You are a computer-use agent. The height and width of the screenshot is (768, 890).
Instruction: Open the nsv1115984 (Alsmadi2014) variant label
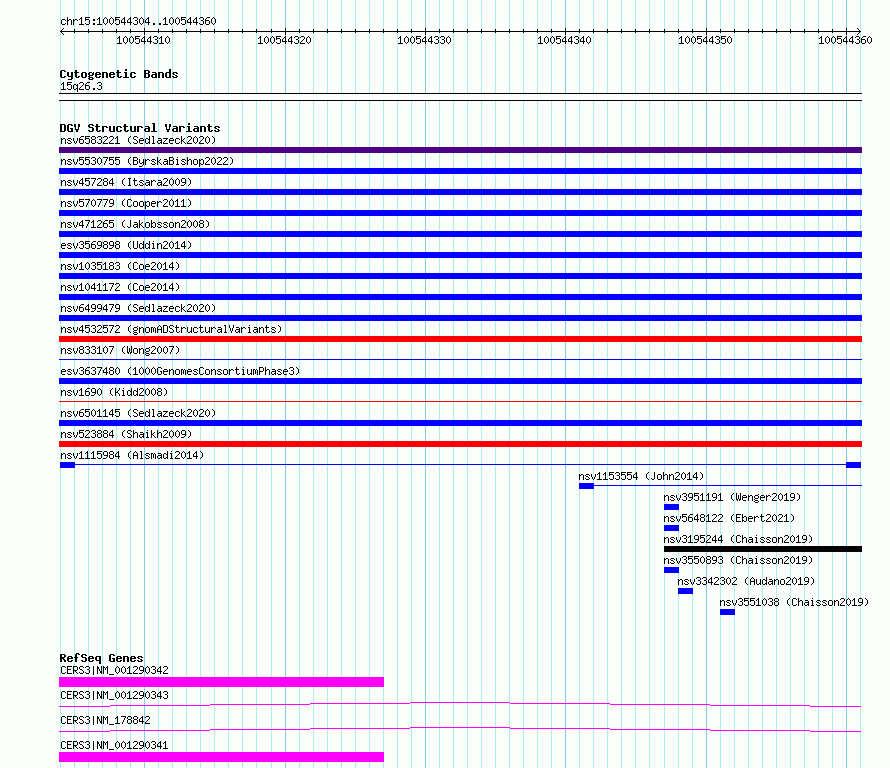tap(131, 455)
